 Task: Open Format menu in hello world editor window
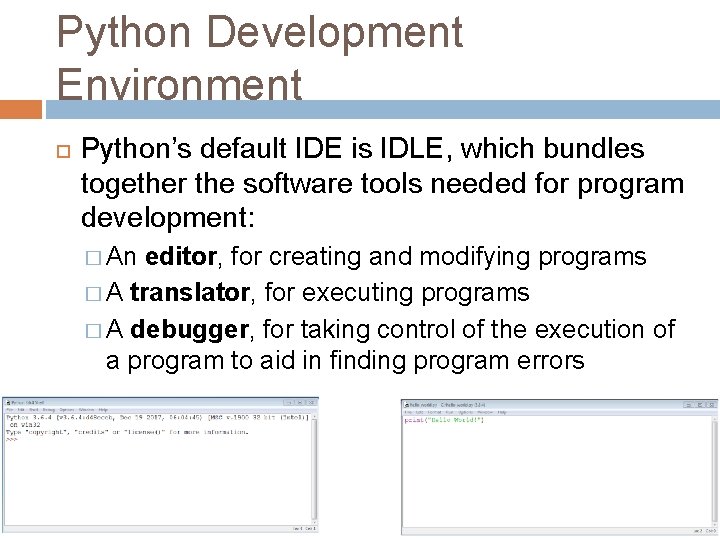click(x=434, y=412)
